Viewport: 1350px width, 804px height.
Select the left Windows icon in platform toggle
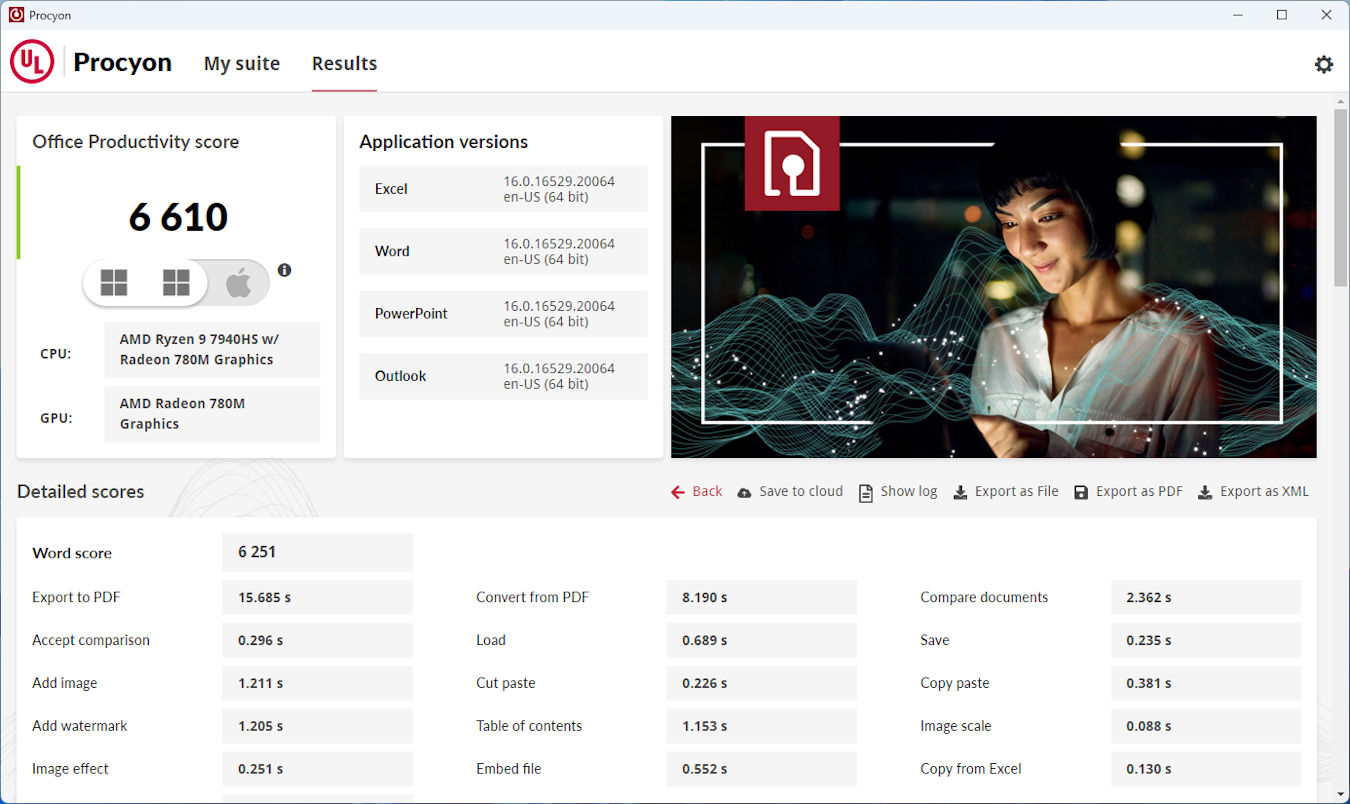click(114, 284)
